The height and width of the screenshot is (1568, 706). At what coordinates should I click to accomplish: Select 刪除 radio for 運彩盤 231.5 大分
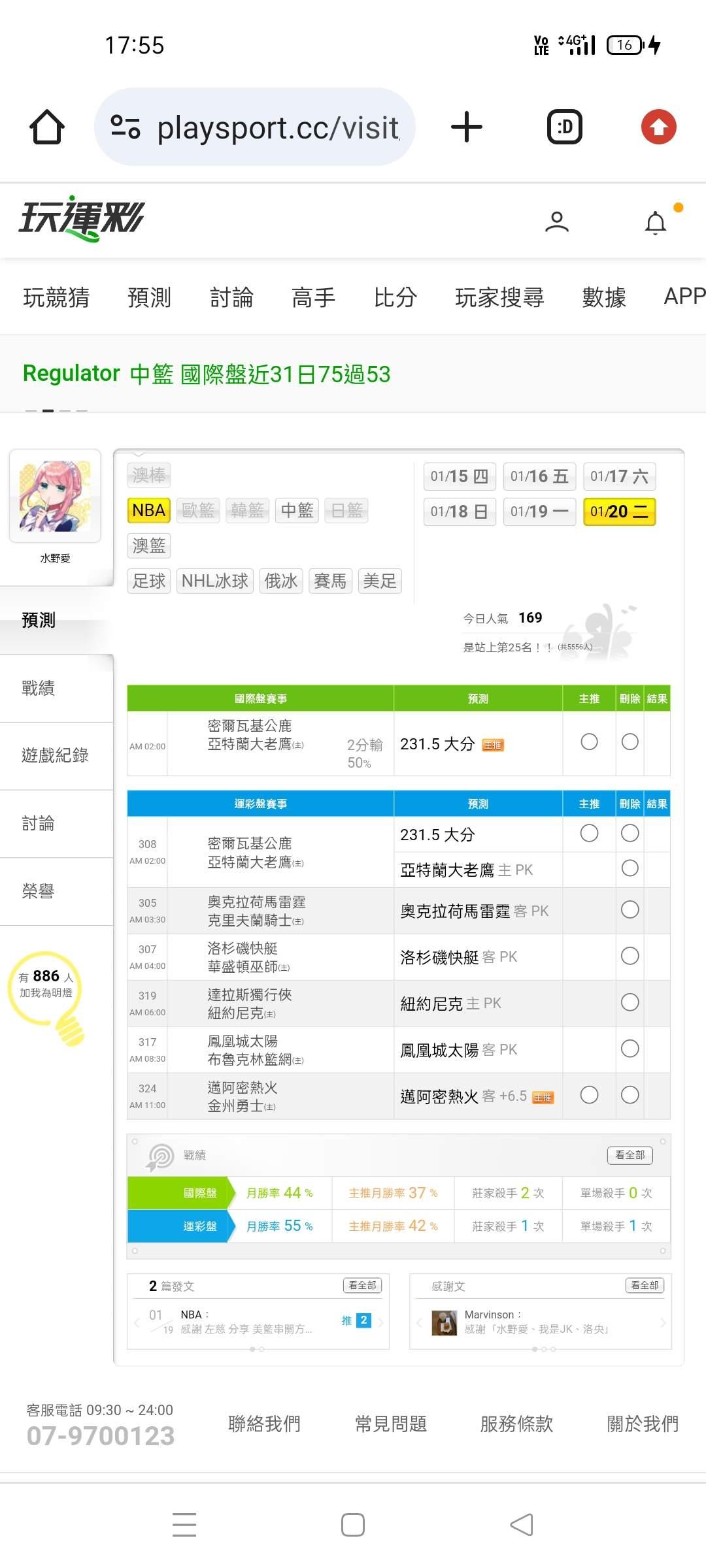coord(630,833)
